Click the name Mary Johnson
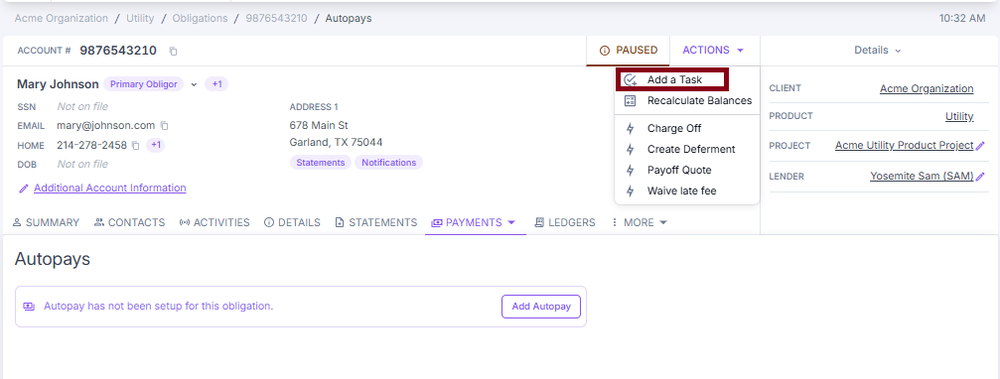 [58, 84]
